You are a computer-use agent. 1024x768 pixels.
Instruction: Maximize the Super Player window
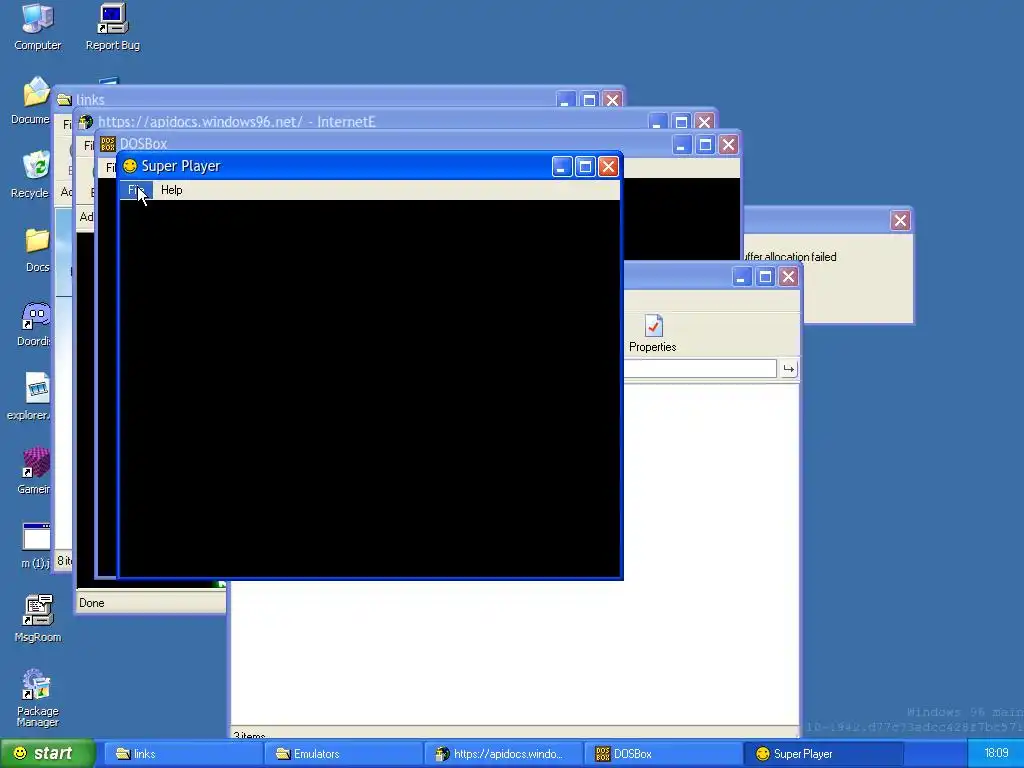click(585, 167)
